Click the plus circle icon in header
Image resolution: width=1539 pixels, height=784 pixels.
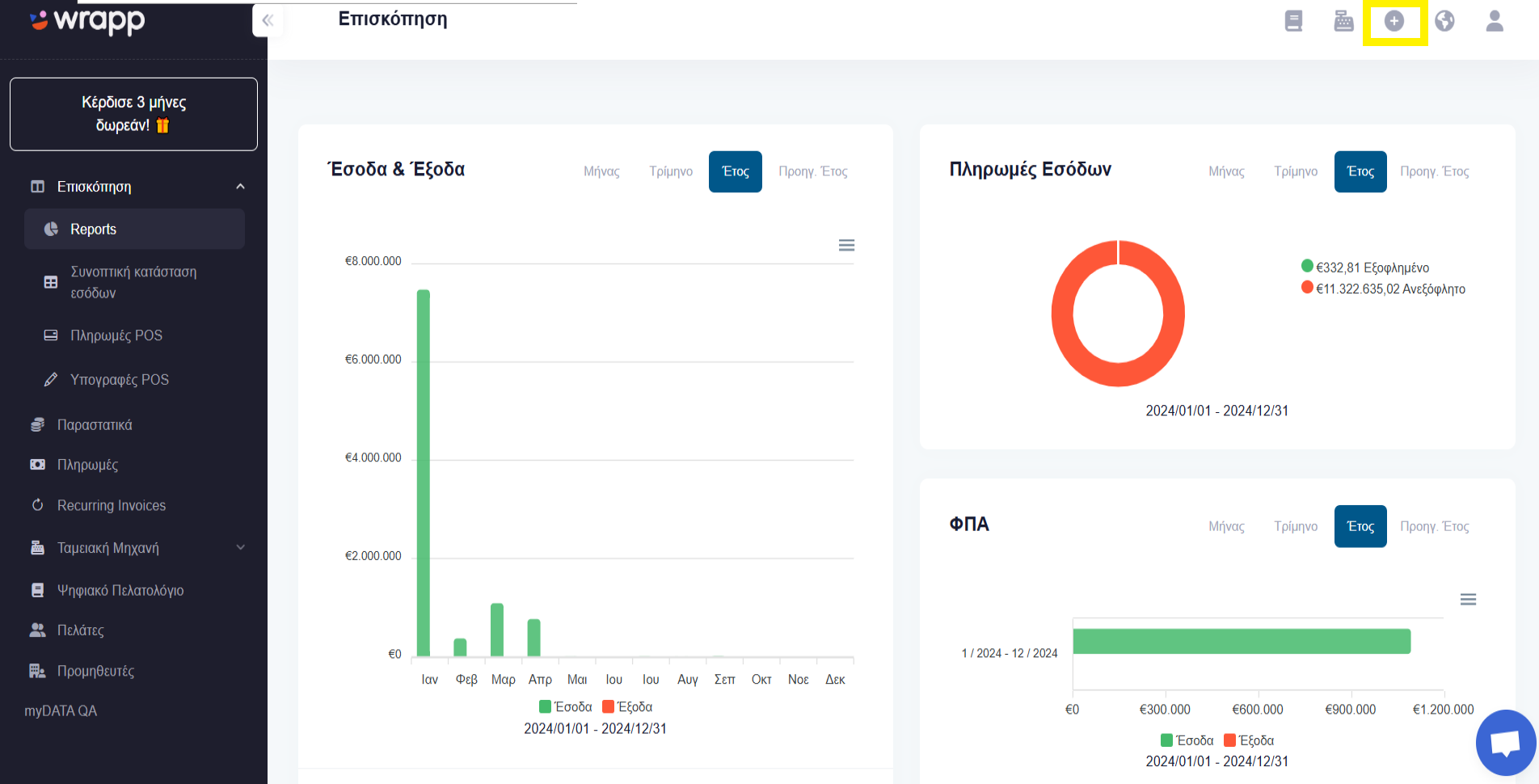(1394, 21)
